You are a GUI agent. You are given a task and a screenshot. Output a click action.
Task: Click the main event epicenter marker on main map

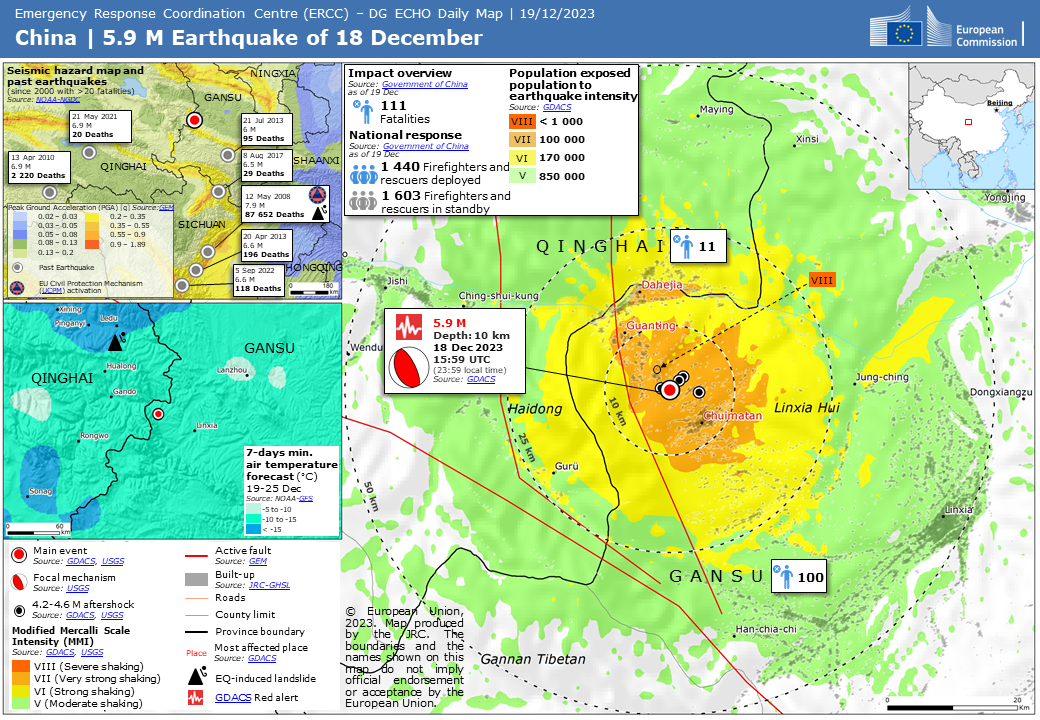click(x=669, y=391)
